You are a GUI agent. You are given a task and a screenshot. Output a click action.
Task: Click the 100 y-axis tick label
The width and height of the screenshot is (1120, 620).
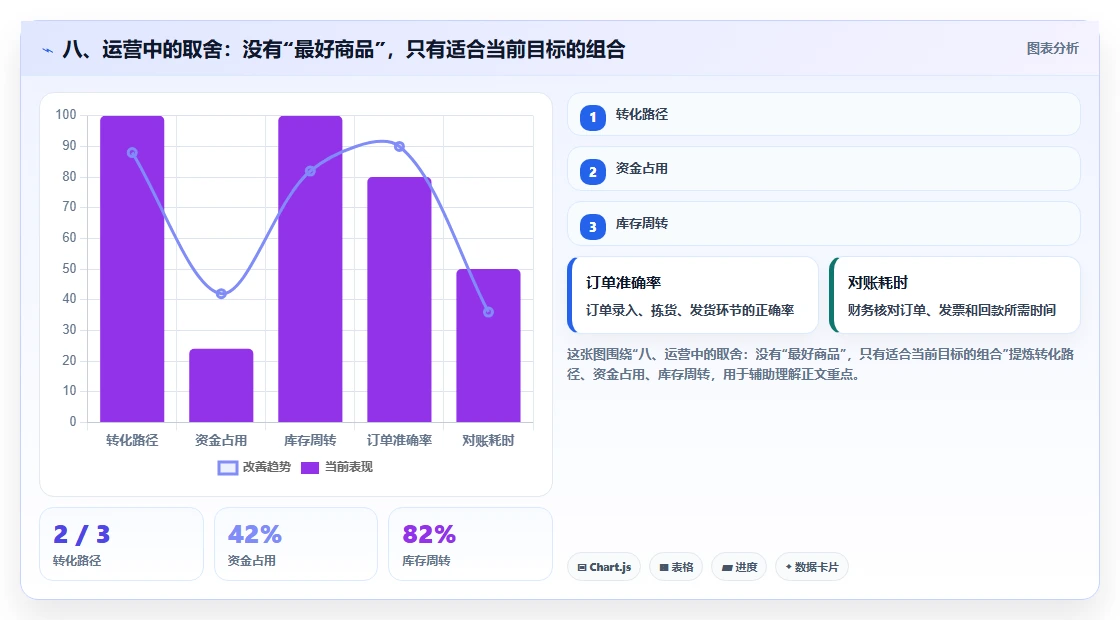pos(66,115)
